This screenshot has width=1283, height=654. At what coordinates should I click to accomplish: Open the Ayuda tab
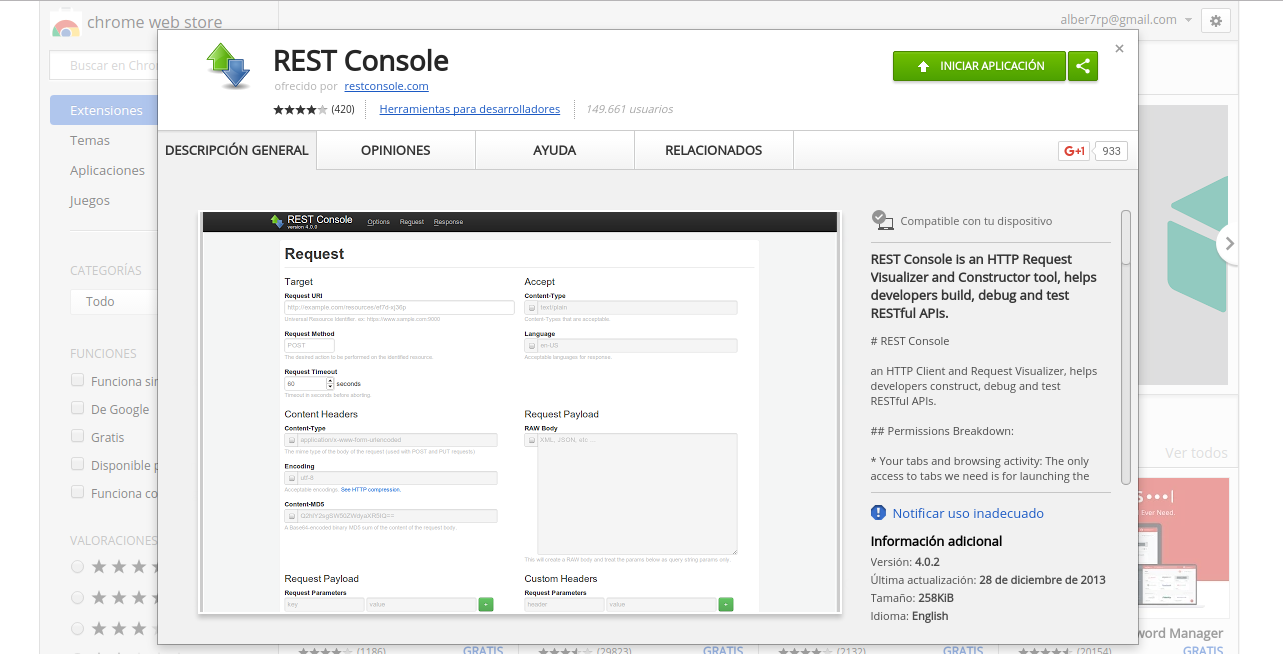[555, 150]
